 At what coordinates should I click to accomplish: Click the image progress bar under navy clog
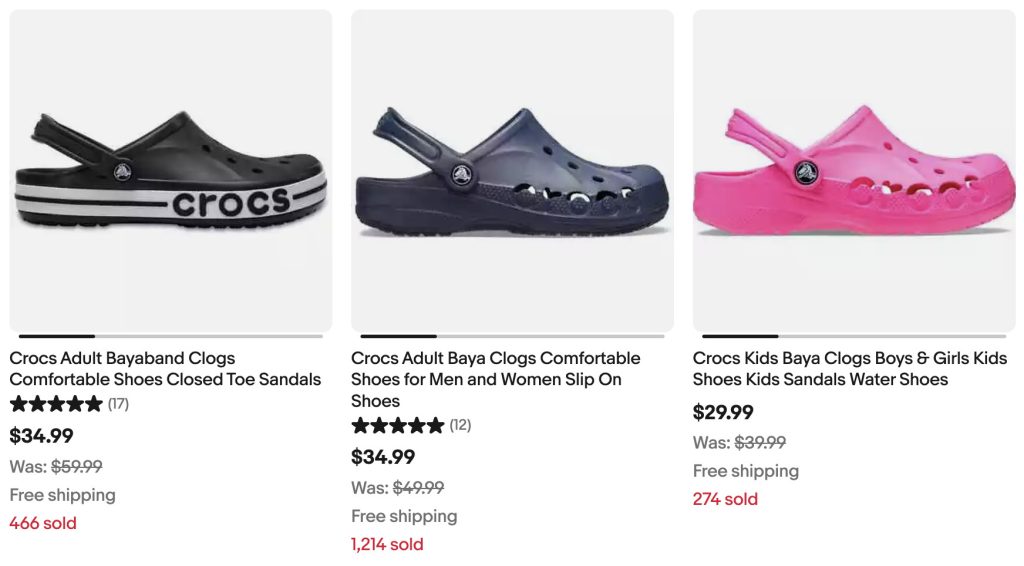pos(512,336)
